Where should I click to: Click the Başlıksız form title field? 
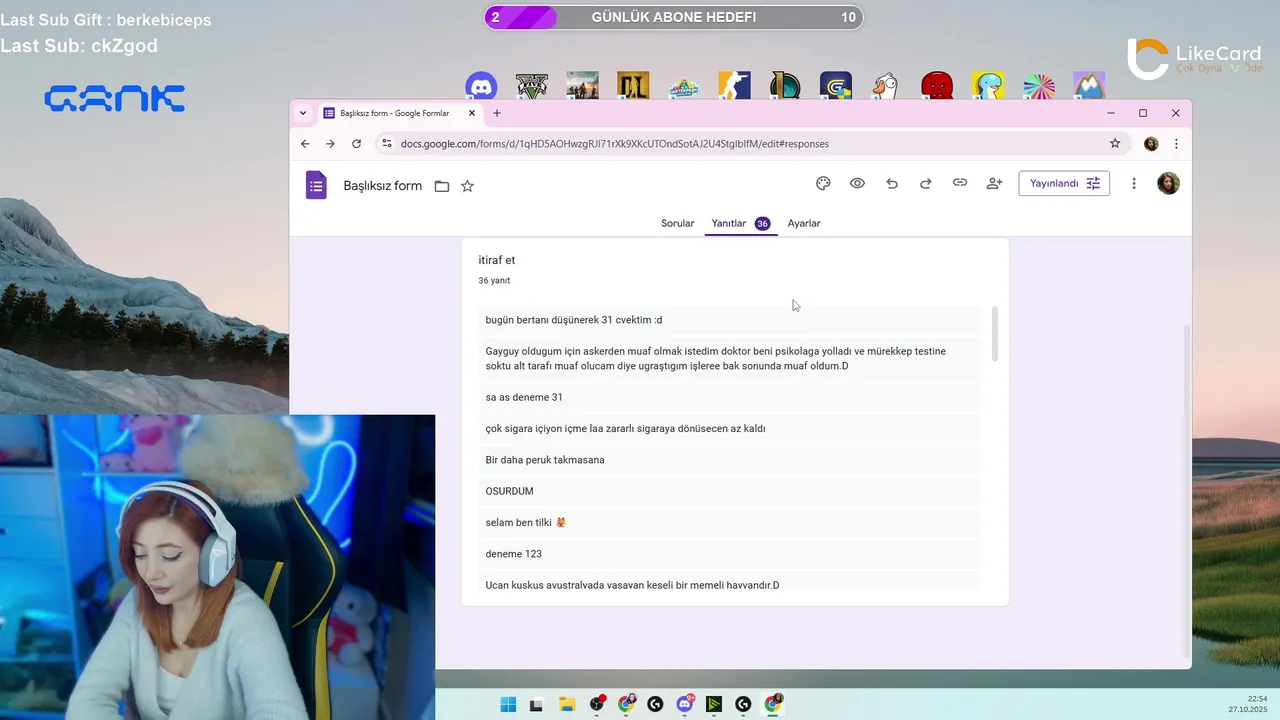pos(383,186)
